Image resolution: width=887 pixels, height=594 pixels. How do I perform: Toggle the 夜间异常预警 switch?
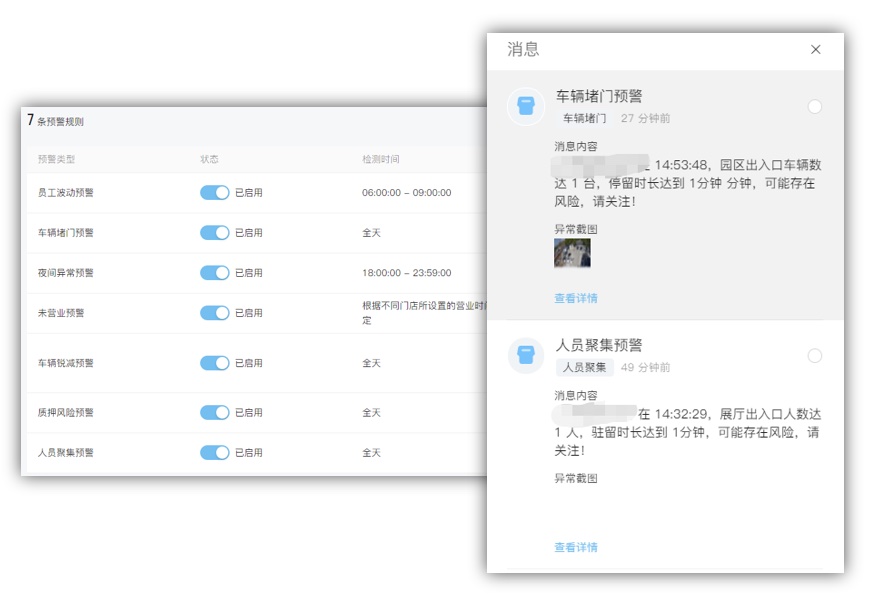[214, 273]
